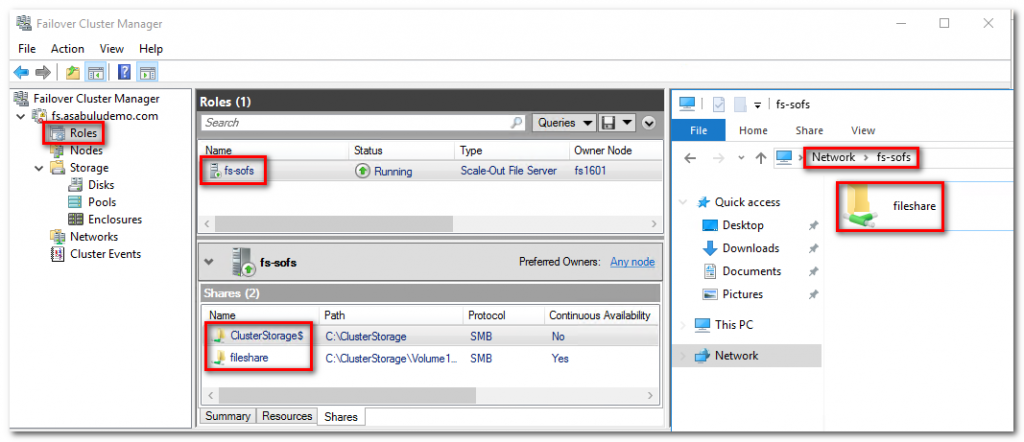
Task: Switch to the Shares tab
Action: (342, 417)
